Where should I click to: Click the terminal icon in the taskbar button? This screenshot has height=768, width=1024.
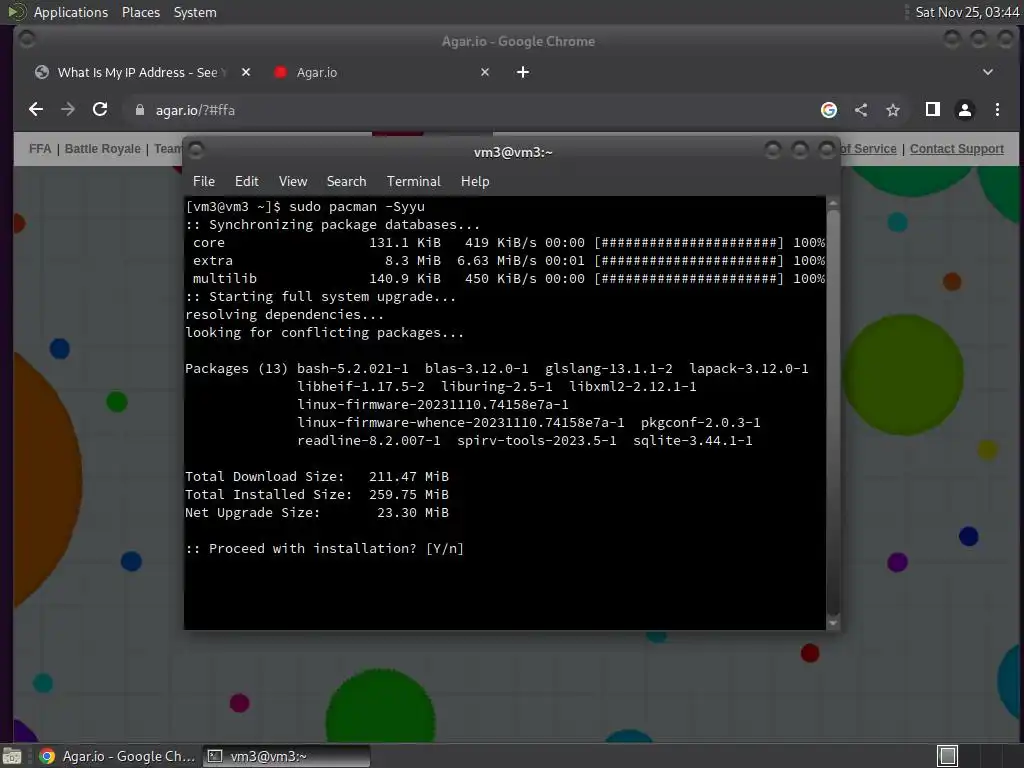[x=215, y=756]
